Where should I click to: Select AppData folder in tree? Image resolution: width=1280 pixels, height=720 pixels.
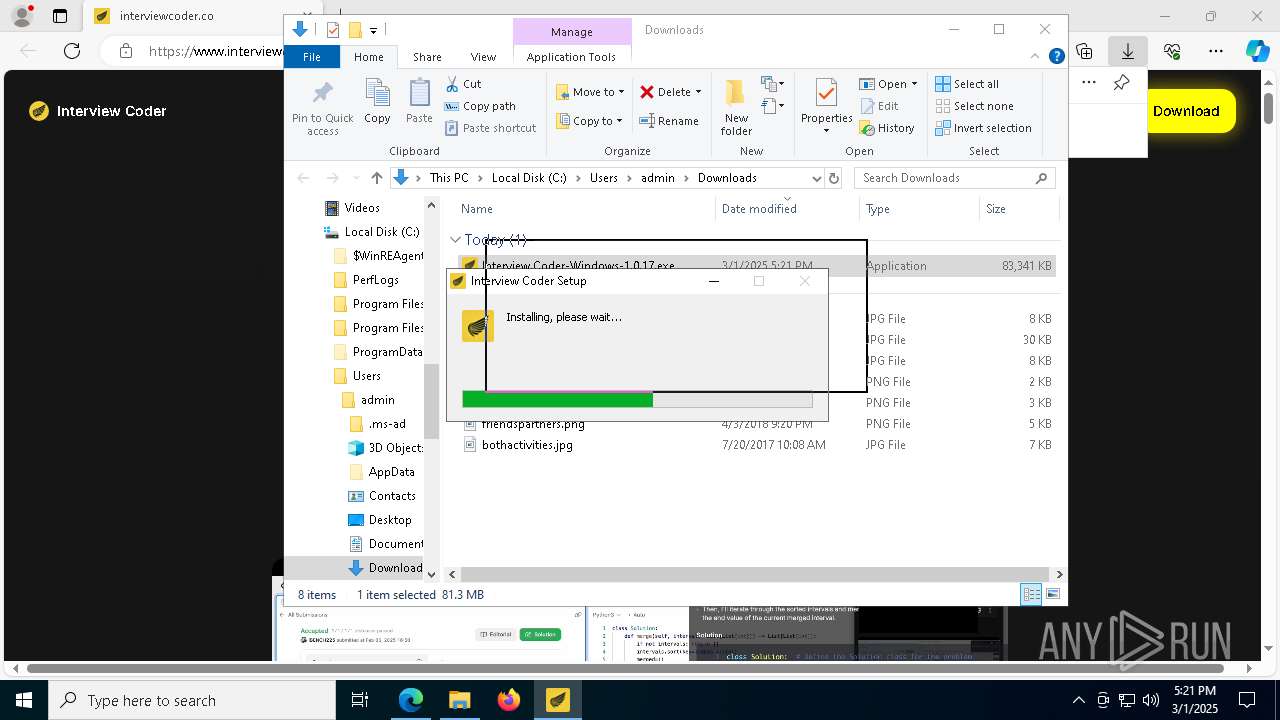click(381, 472)
